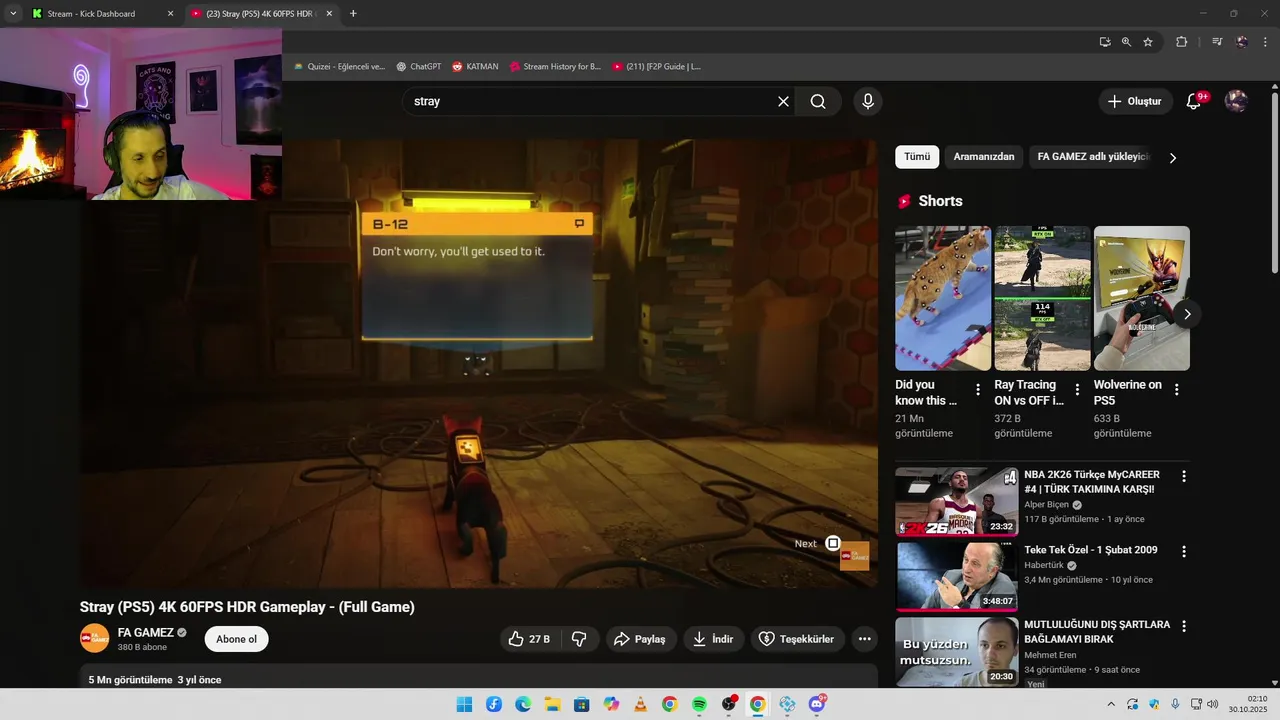The image size is (1280, 720).
Task: Start voice search with microphone icon
Action: click(868, 101)
